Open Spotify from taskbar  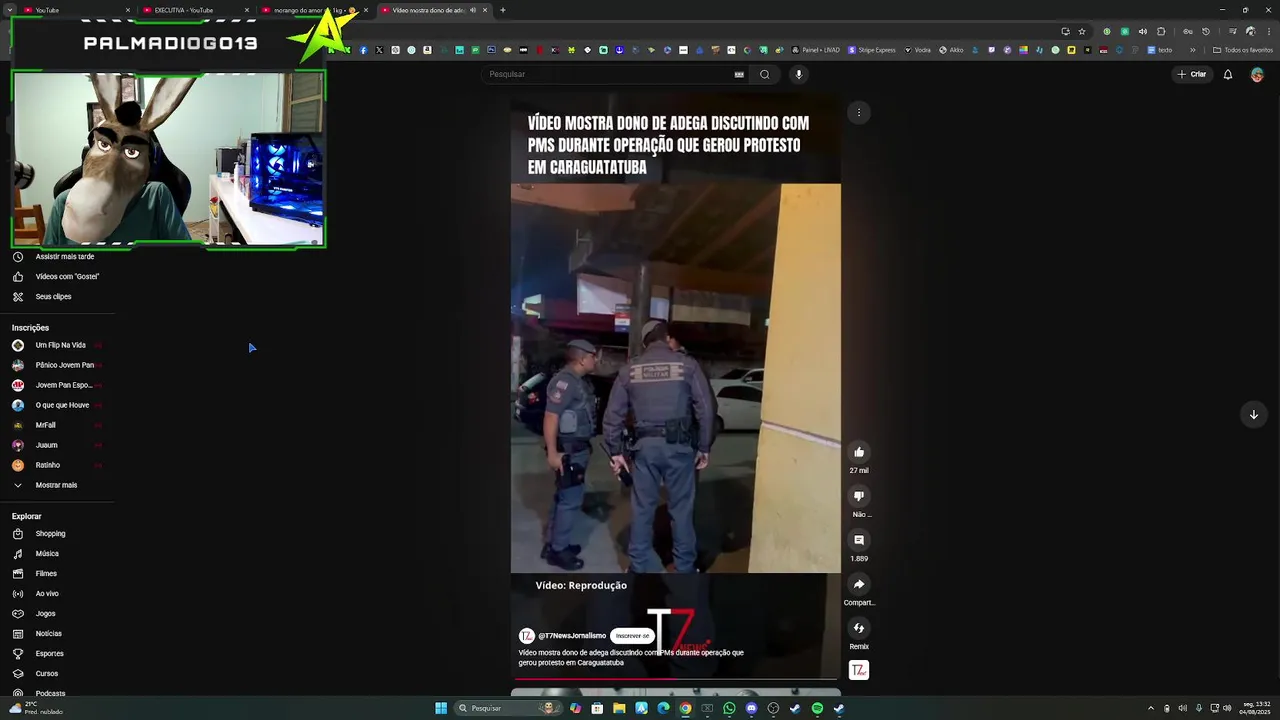click(x=817, y=708)
